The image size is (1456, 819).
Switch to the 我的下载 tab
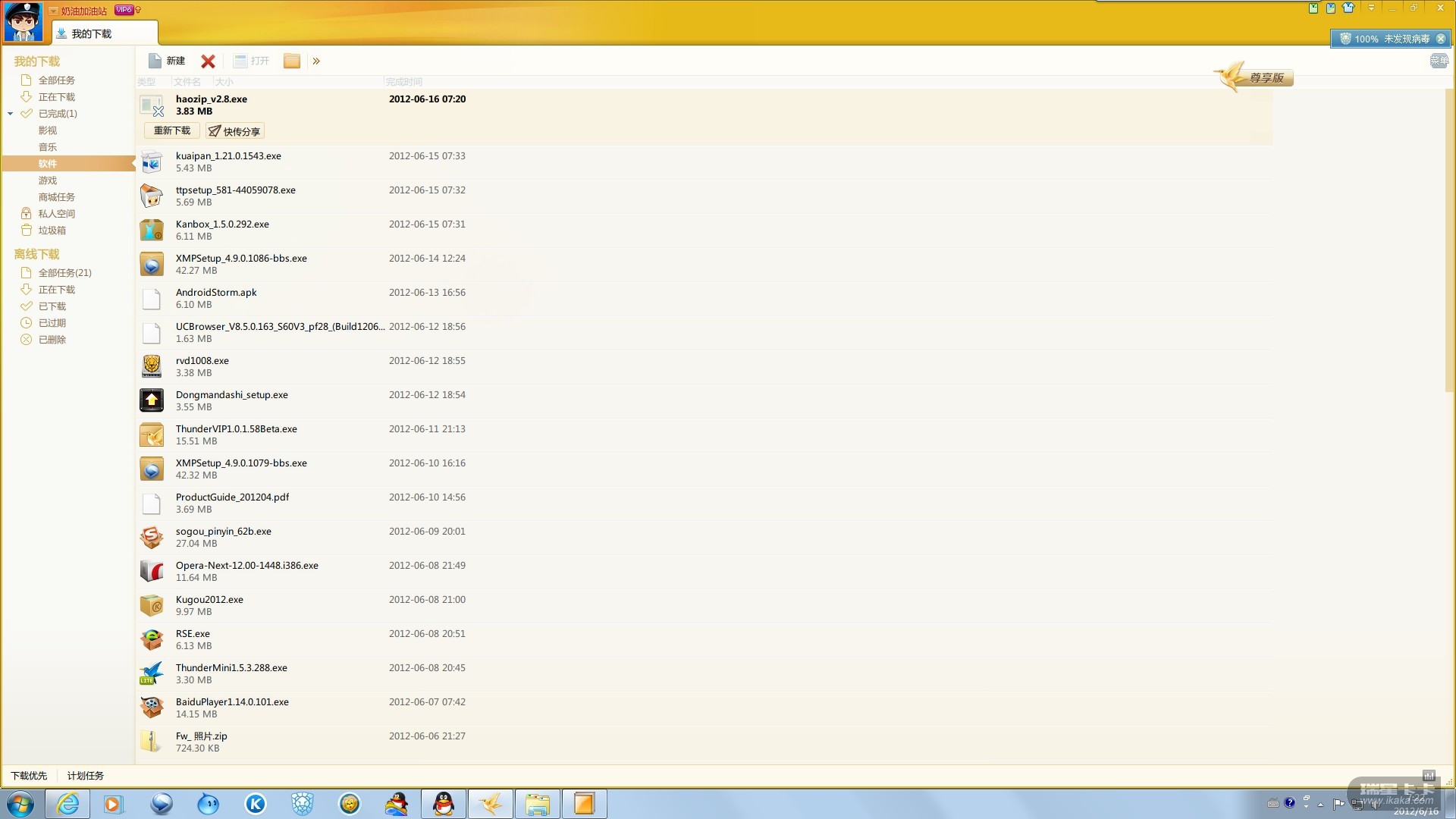(x=91, y=33)
